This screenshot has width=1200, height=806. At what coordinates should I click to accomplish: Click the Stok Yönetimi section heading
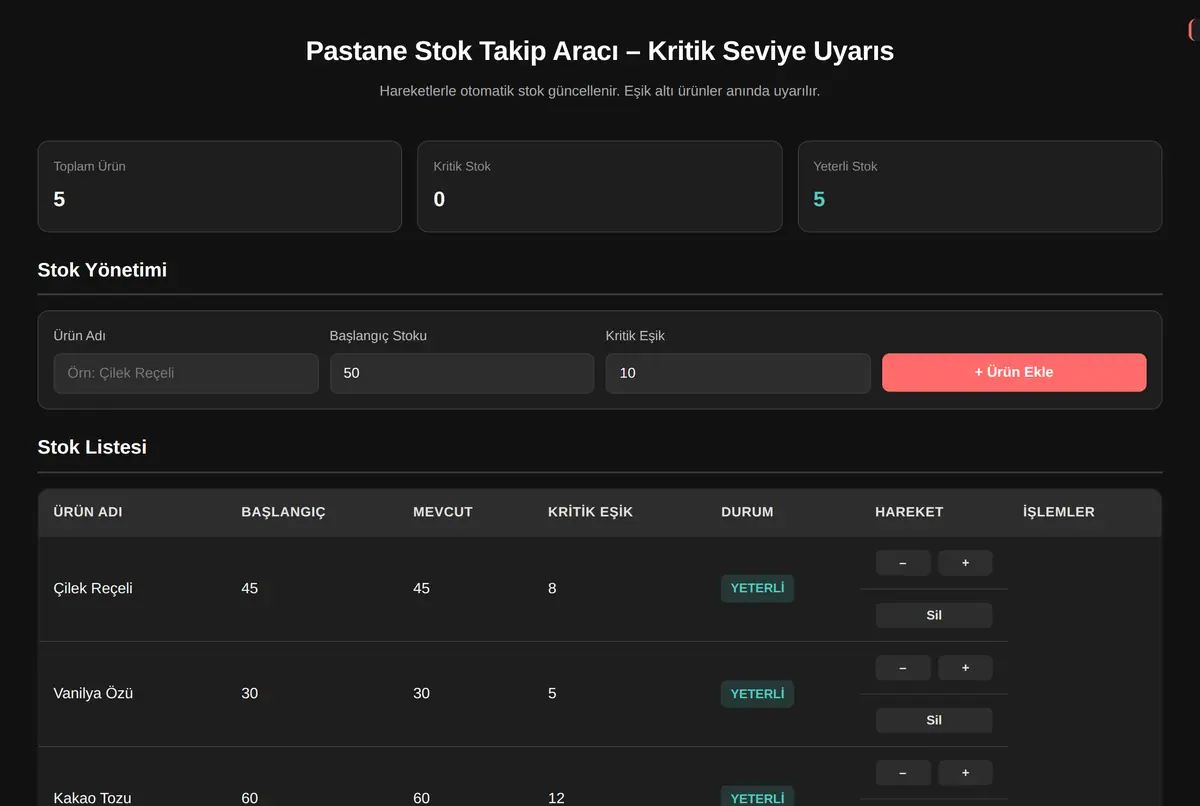pyautogui.click(x=102, y=270)
